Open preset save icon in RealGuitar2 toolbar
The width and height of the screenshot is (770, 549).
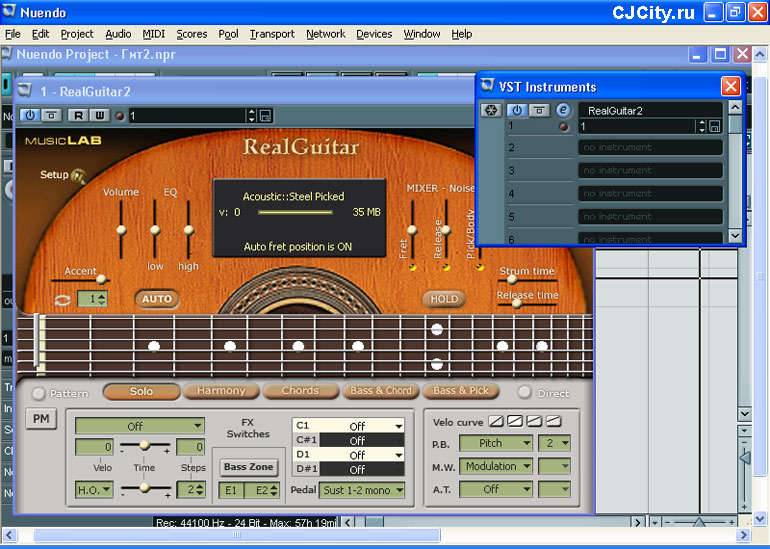(x=265, y=116)
